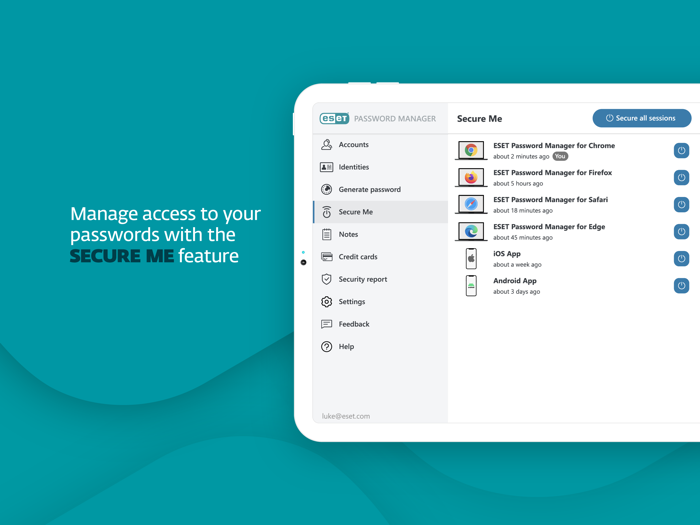Click the luke@eset.com account email
700x525 pixels.
click(346, 416)
